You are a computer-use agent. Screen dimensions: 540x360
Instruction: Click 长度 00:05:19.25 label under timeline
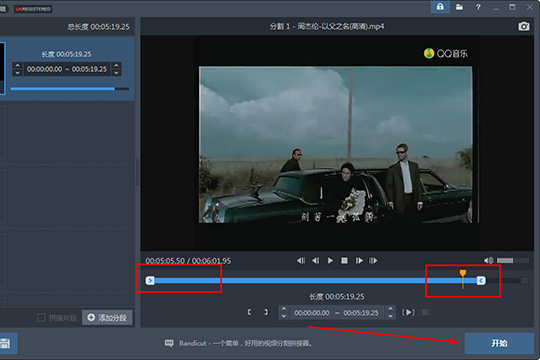pyautogui.click(x=336, y=297)
